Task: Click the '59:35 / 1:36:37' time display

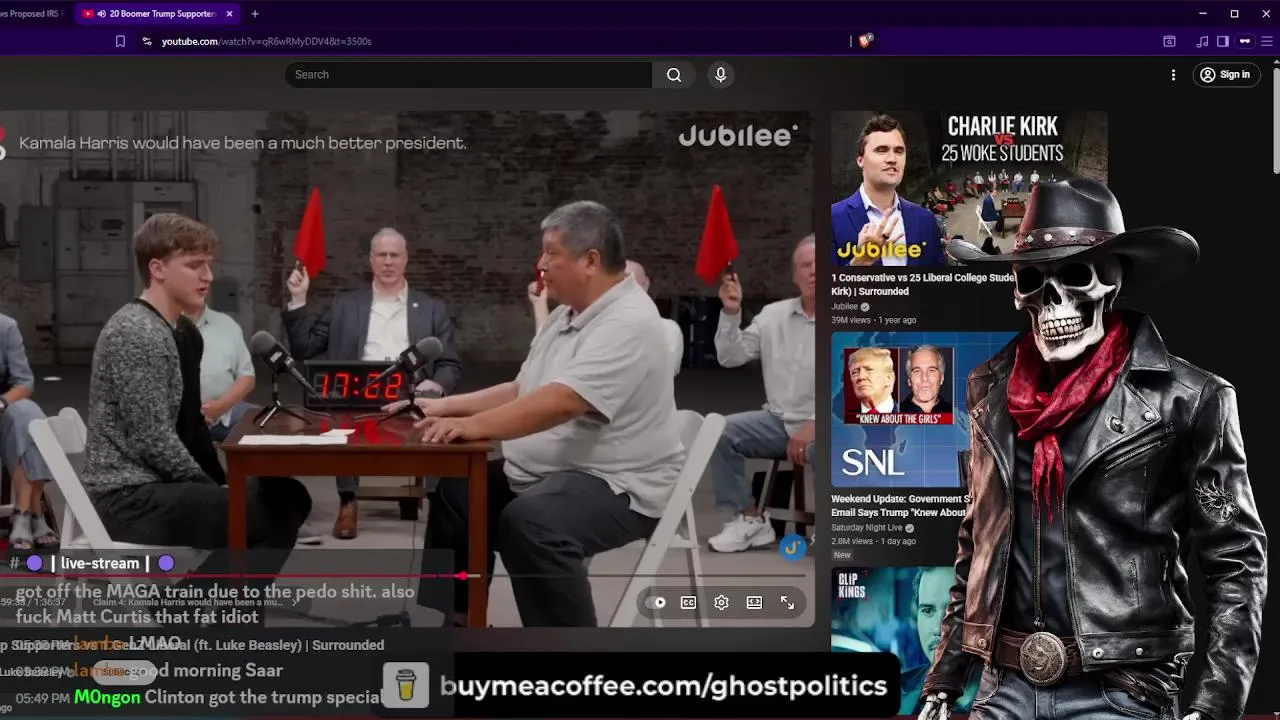Action: pos(33,602)
